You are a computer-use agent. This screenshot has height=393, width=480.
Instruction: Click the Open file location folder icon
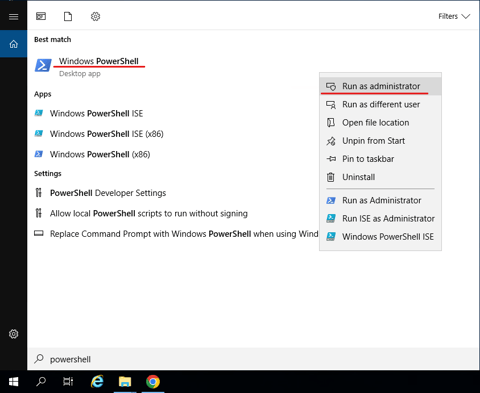(x=330, y=123)
